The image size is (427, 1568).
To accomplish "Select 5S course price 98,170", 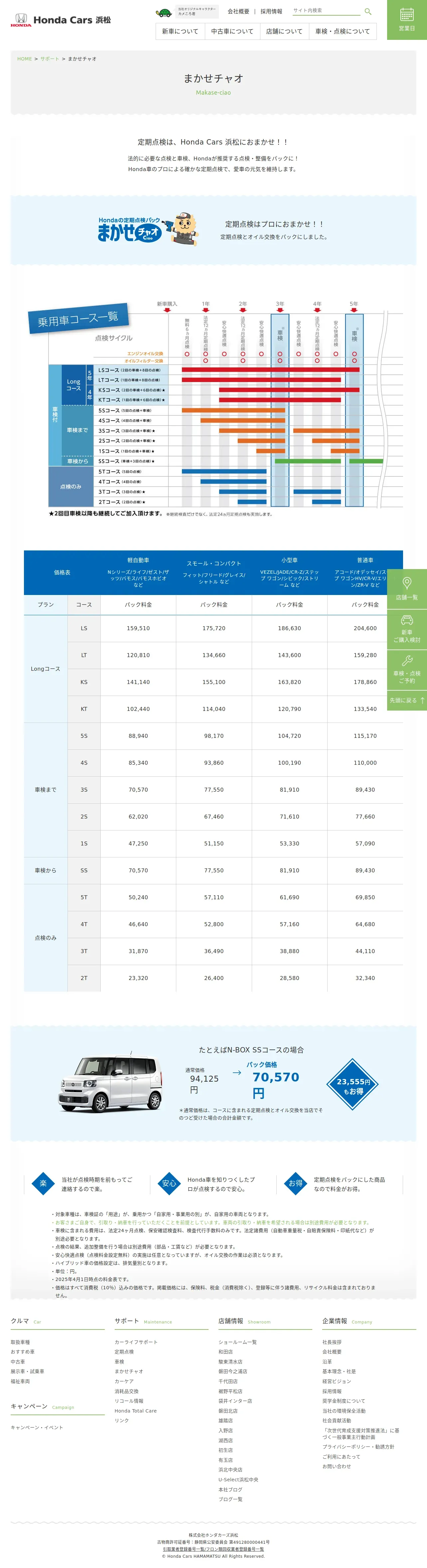I will (214, 736).
